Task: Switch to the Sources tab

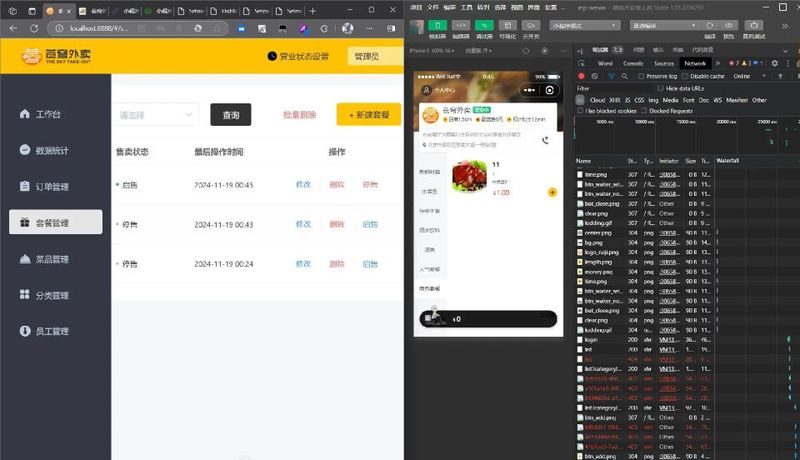Action: (x=664, y=63)
